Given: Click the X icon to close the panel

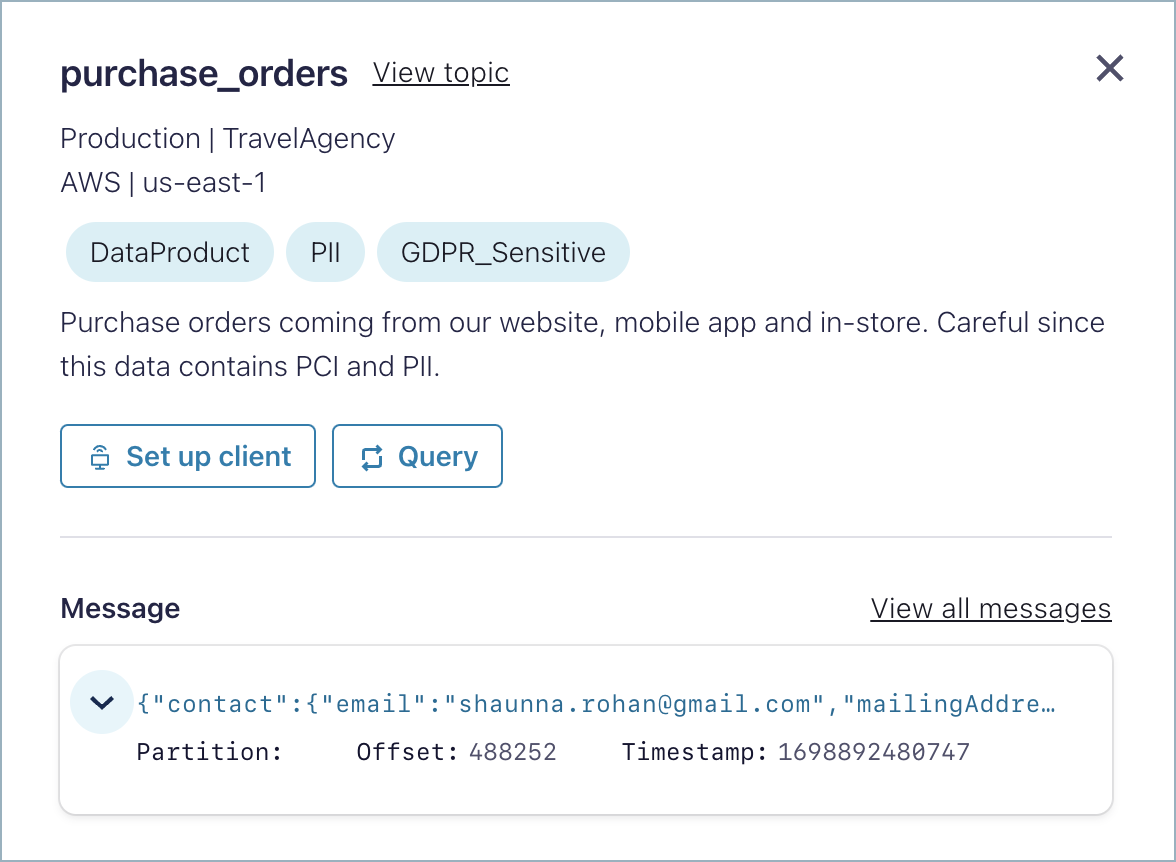Looking at the screenshot, I should [x=1109, y=68].
